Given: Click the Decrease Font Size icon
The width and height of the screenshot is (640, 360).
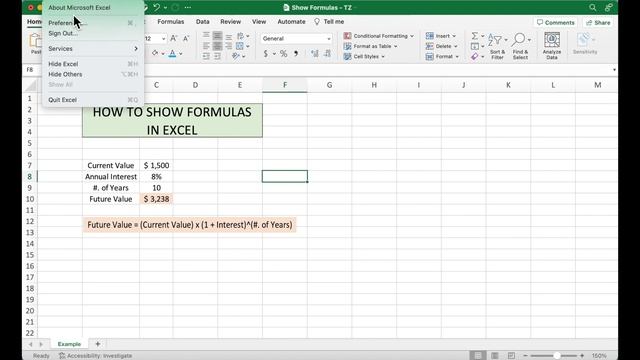Looking at the screenshot, I should (186, 38).
